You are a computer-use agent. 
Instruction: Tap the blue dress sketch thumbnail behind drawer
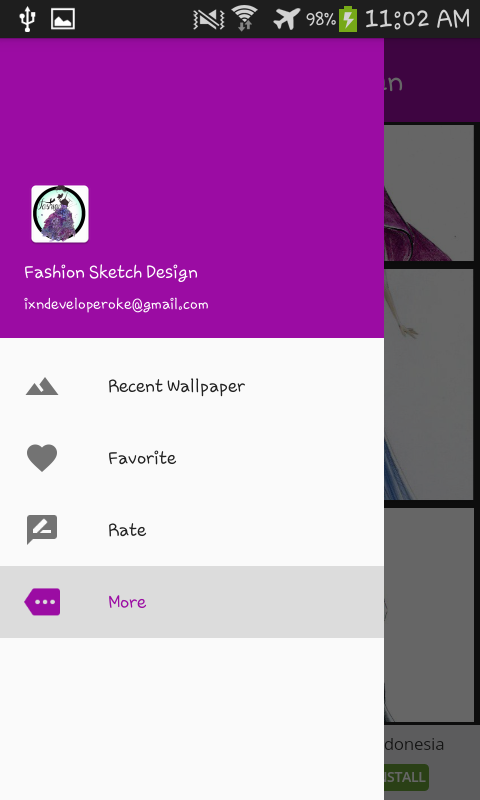[428, 385]
